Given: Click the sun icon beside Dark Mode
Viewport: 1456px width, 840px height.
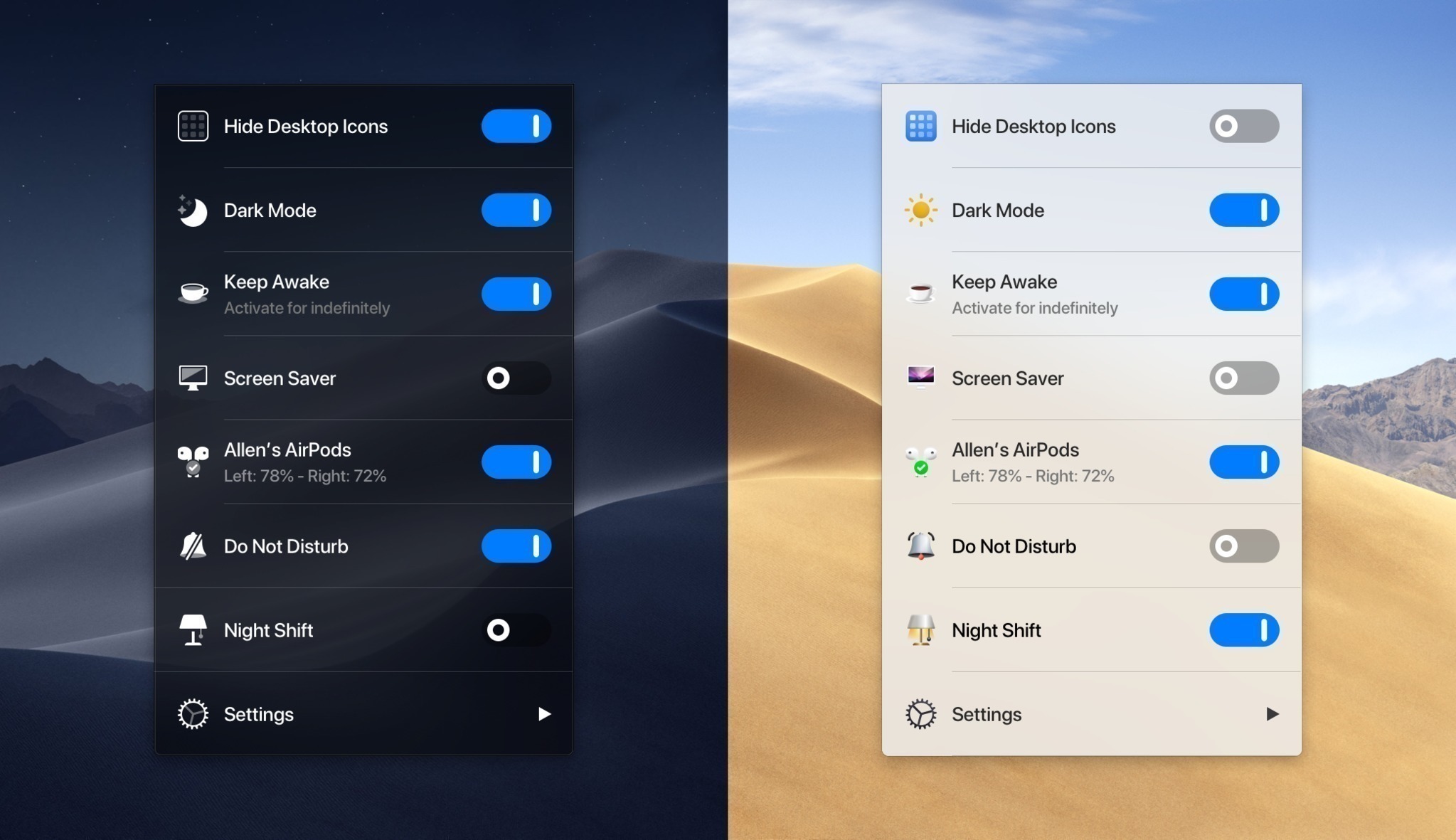Looking at the screenshot, I should point(920,211).
